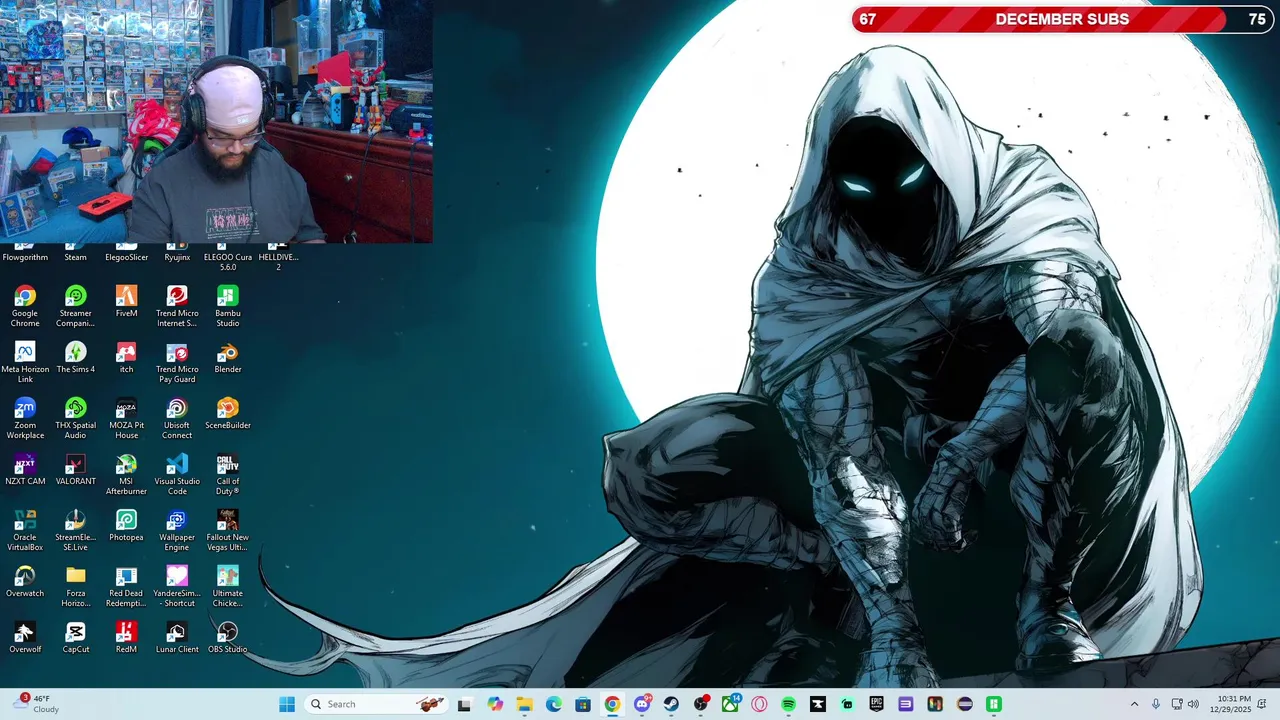The height and width of the screenshot is (720, 1280).
Task: Open Trend Micro Internet Security shortcut
Action: (x=177, y=306)
